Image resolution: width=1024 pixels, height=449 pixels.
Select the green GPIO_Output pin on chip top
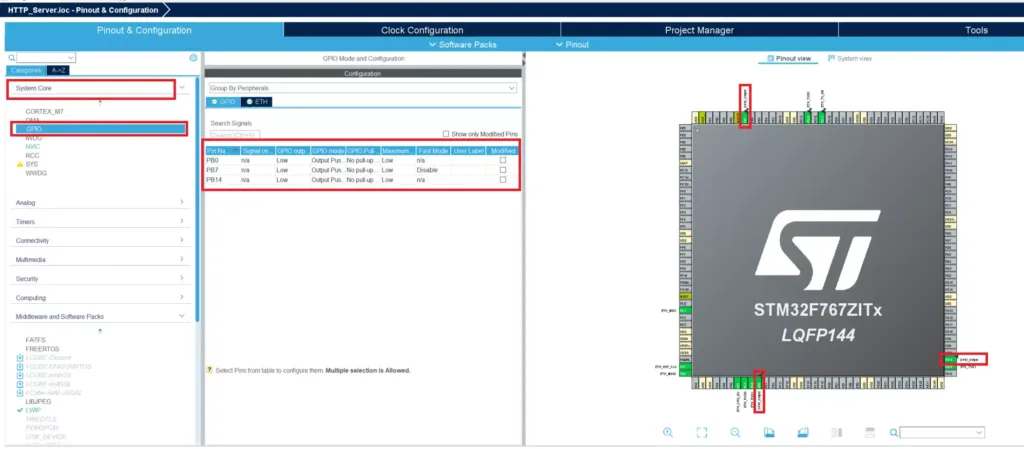pyautogui.click(x=745, y=117)
